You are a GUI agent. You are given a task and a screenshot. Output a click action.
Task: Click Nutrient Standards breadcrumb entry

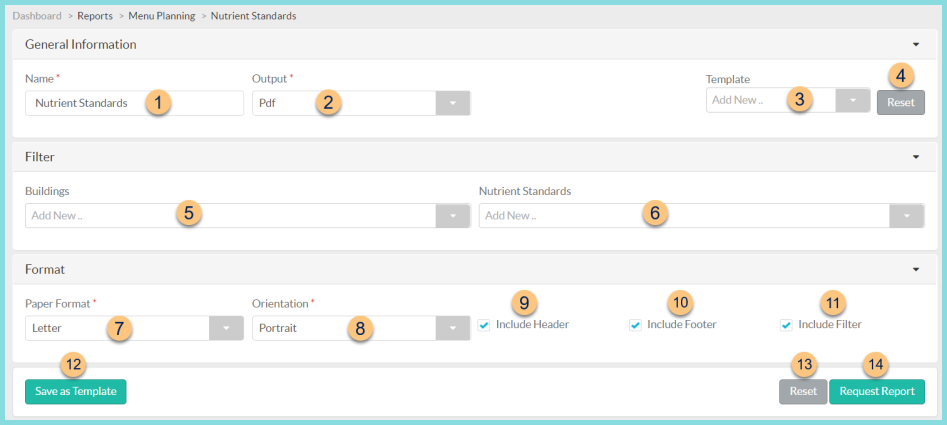point(253,16)
